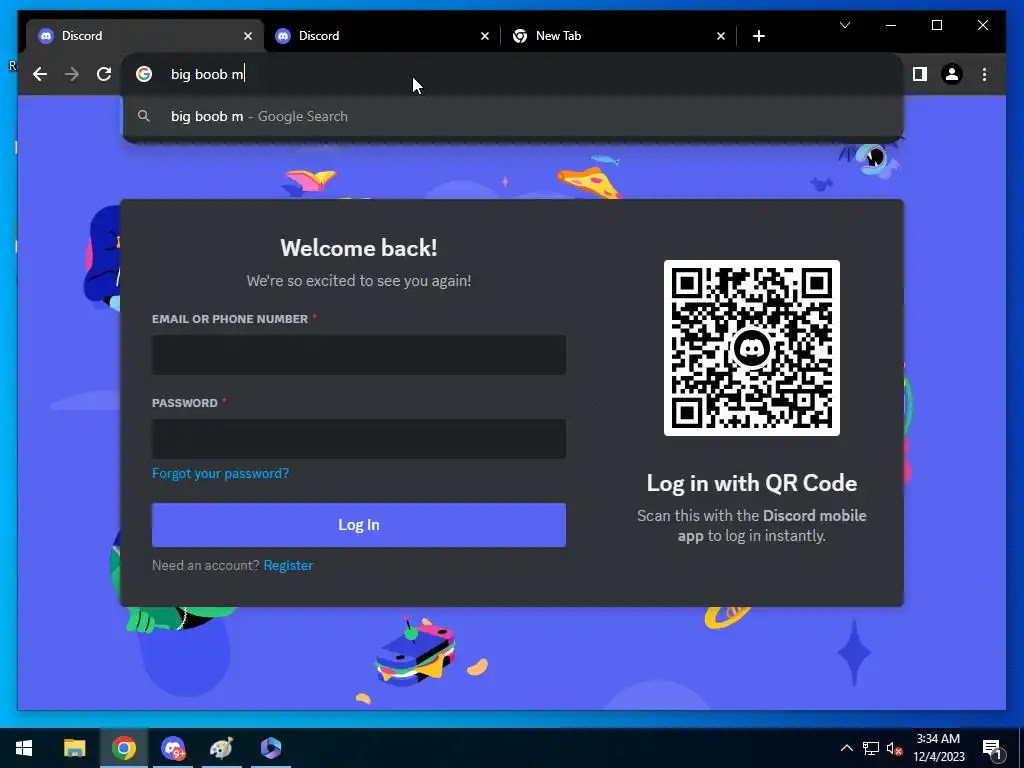
Task: Go back using the browser back arrow
Action: [x=40, y=74]
